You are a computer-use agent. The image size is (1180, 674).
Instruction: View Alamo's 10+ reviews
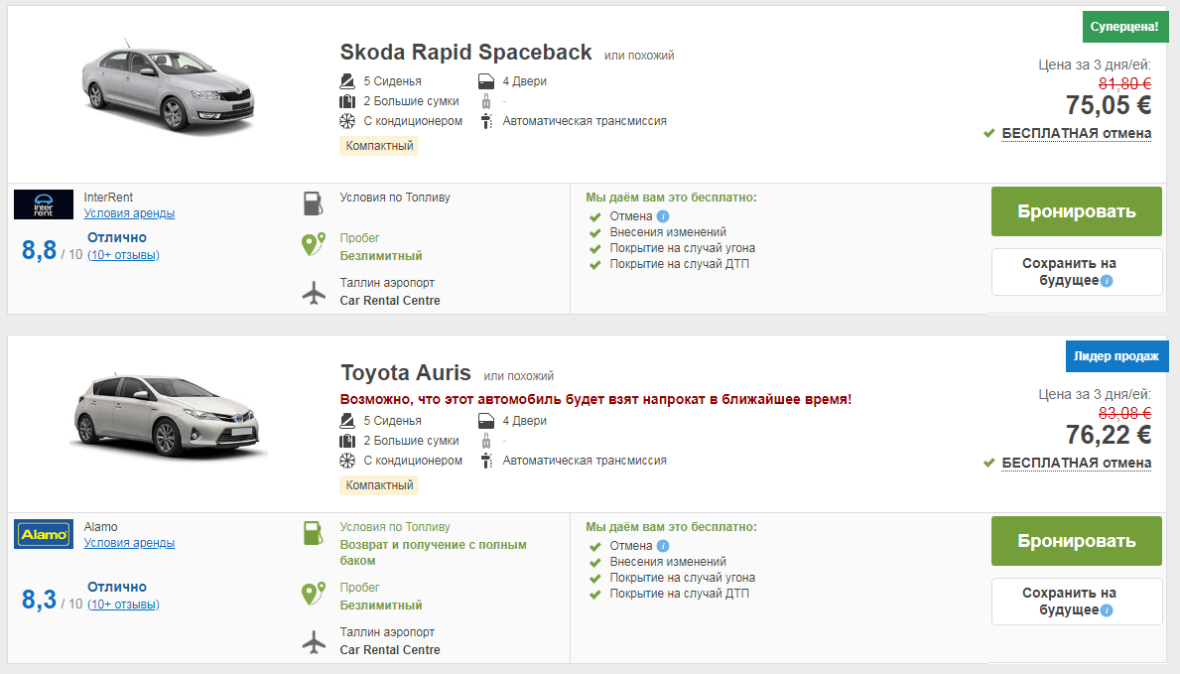click(x=123, y=604)
